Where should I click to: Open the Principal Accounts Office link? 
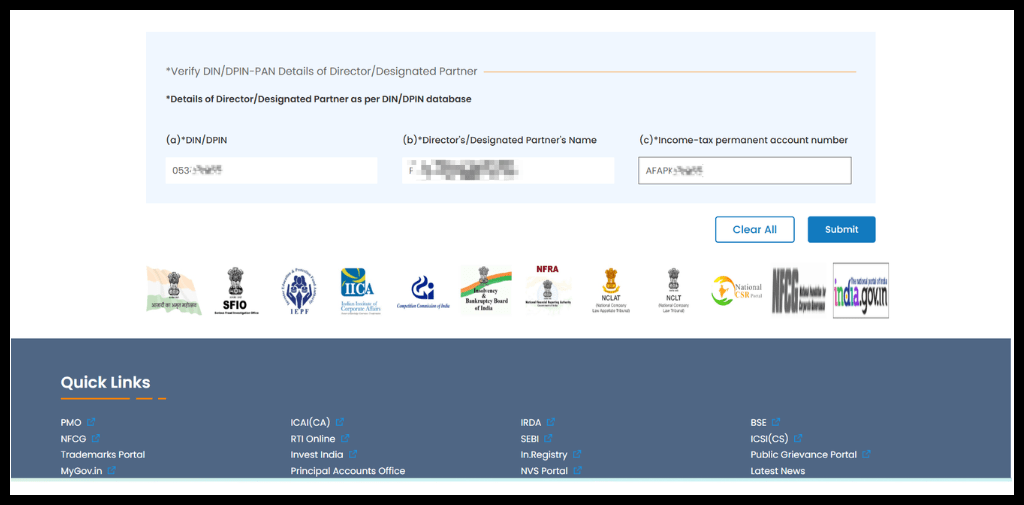(348, 471)
